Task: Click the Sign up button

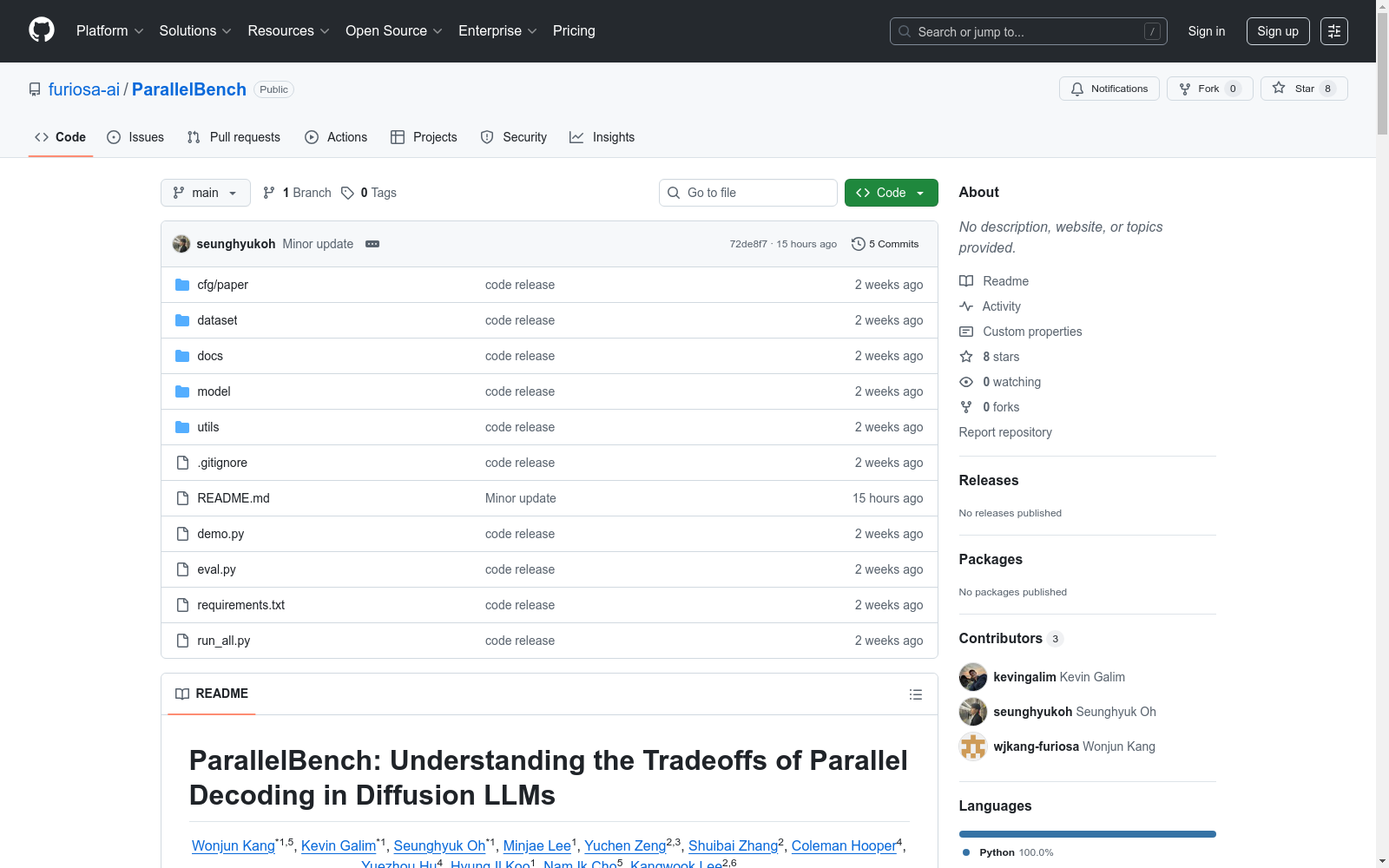Action: [1278, 31]
